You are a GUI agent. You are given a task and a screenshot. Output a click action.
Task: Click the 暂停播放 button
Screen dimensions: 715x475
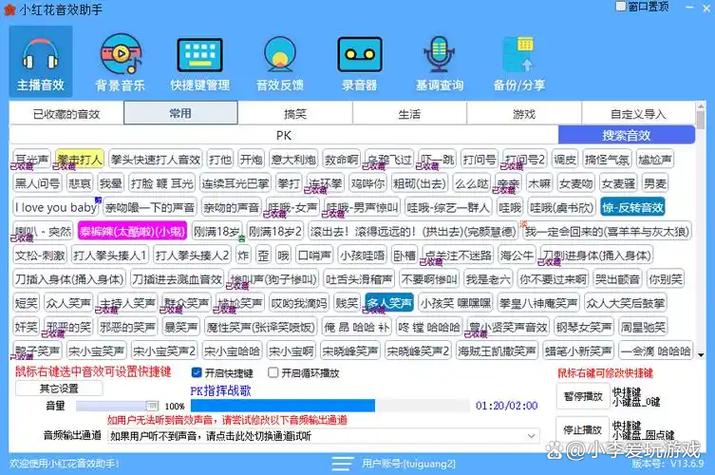coord(583,396)
